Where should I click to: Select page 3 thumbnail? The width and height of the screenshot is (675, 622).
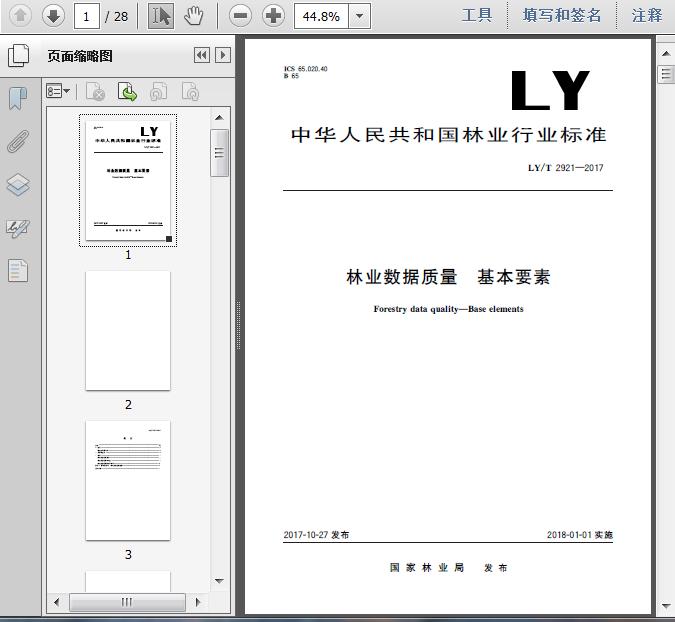click(x=128, y=480)
